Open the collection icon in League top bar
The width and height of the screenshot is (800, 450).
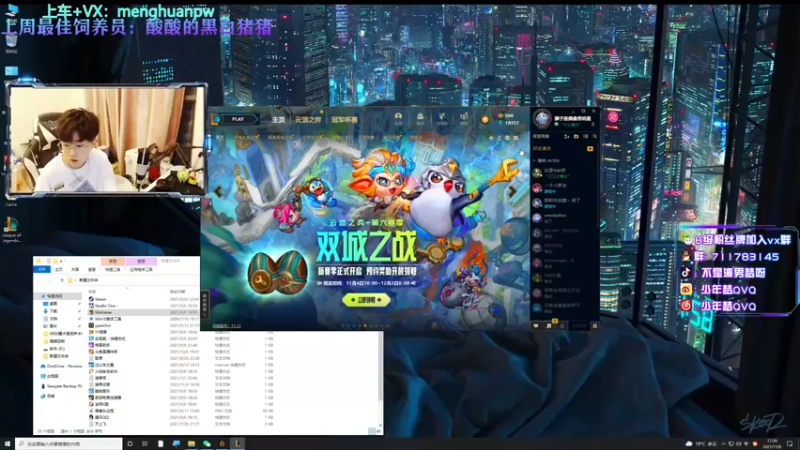tap(420, 118)
